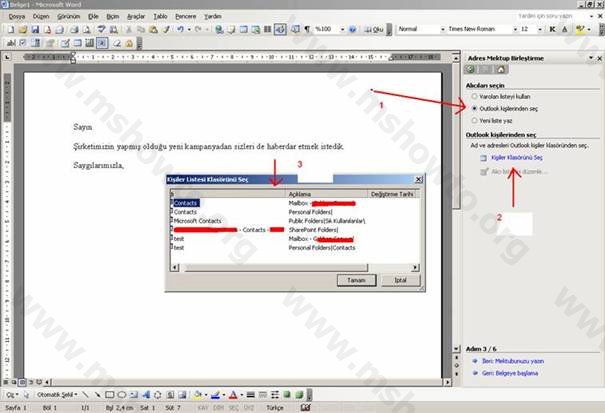Select the Format Painter brush
This screenshot has height=413, width=605.
click(166, 29)
